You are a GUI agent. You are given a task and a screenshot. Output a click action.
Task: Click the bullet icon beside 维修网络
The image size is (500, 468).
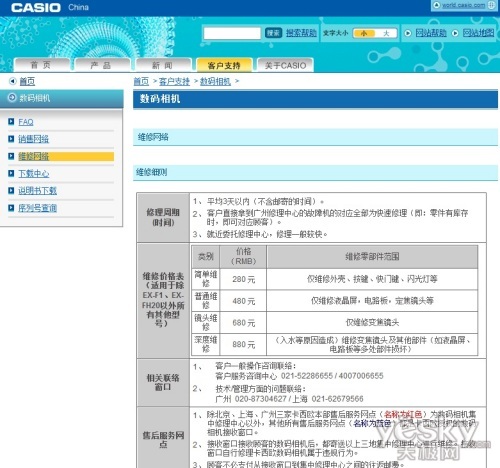tap(11, 156)
